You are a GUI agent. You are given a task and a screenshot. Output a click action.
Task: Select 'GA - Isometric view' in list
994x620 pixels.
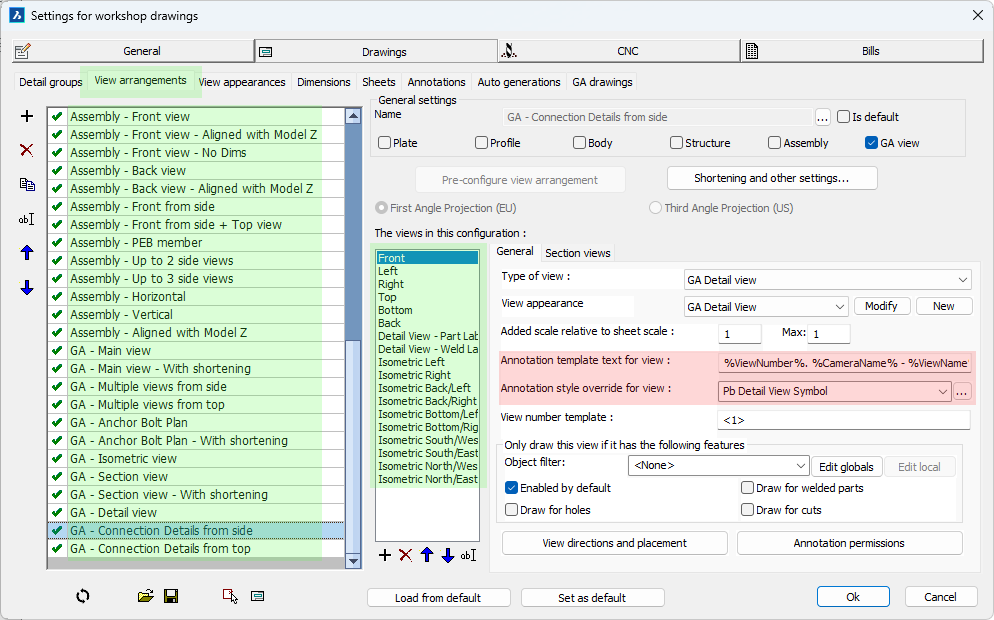click(123, 459)
